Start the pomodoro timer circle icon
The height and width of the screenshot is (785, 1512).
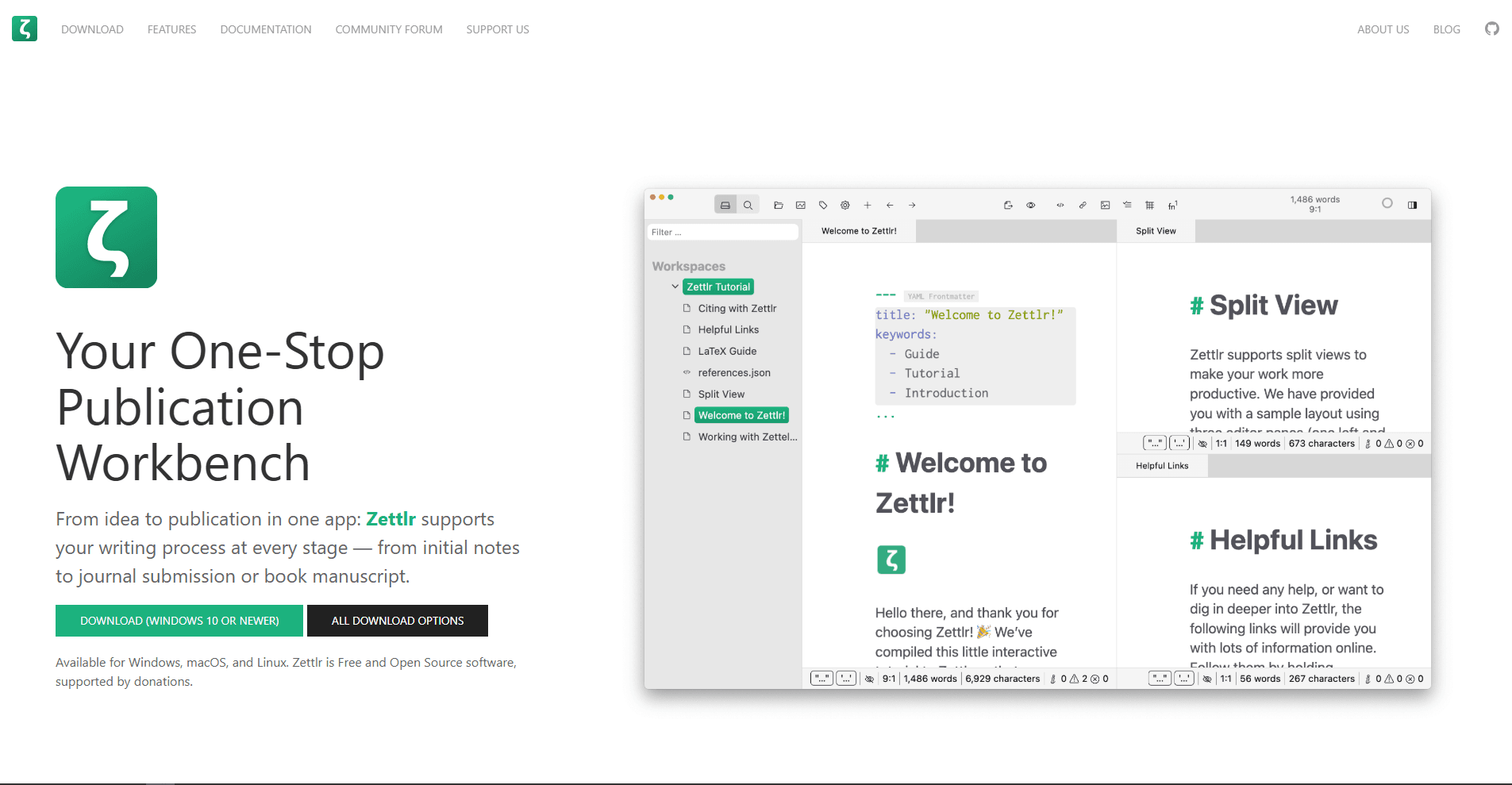(x=1387, y=203)
